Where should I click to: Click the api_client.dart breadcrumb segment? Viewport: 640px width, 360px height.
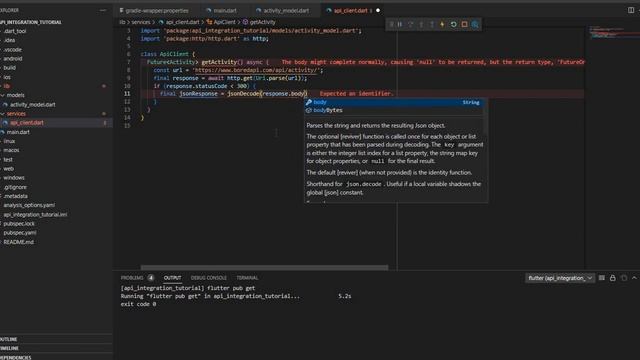click(182, 22)
